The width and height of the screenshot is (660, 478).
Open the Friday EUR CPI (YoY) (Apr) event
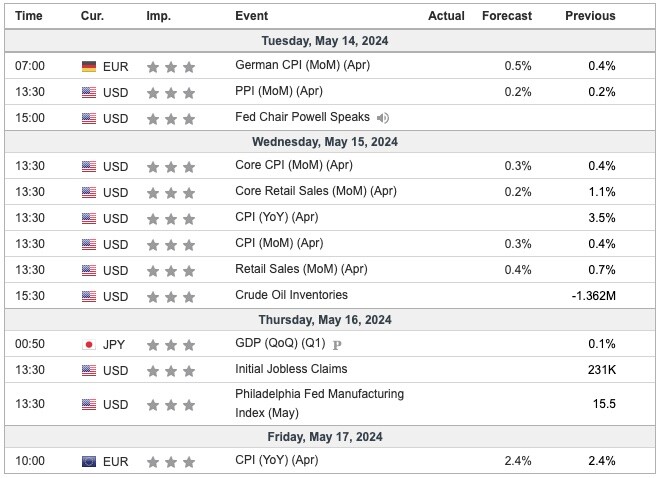pyautogui.click(x=277, y=460)
